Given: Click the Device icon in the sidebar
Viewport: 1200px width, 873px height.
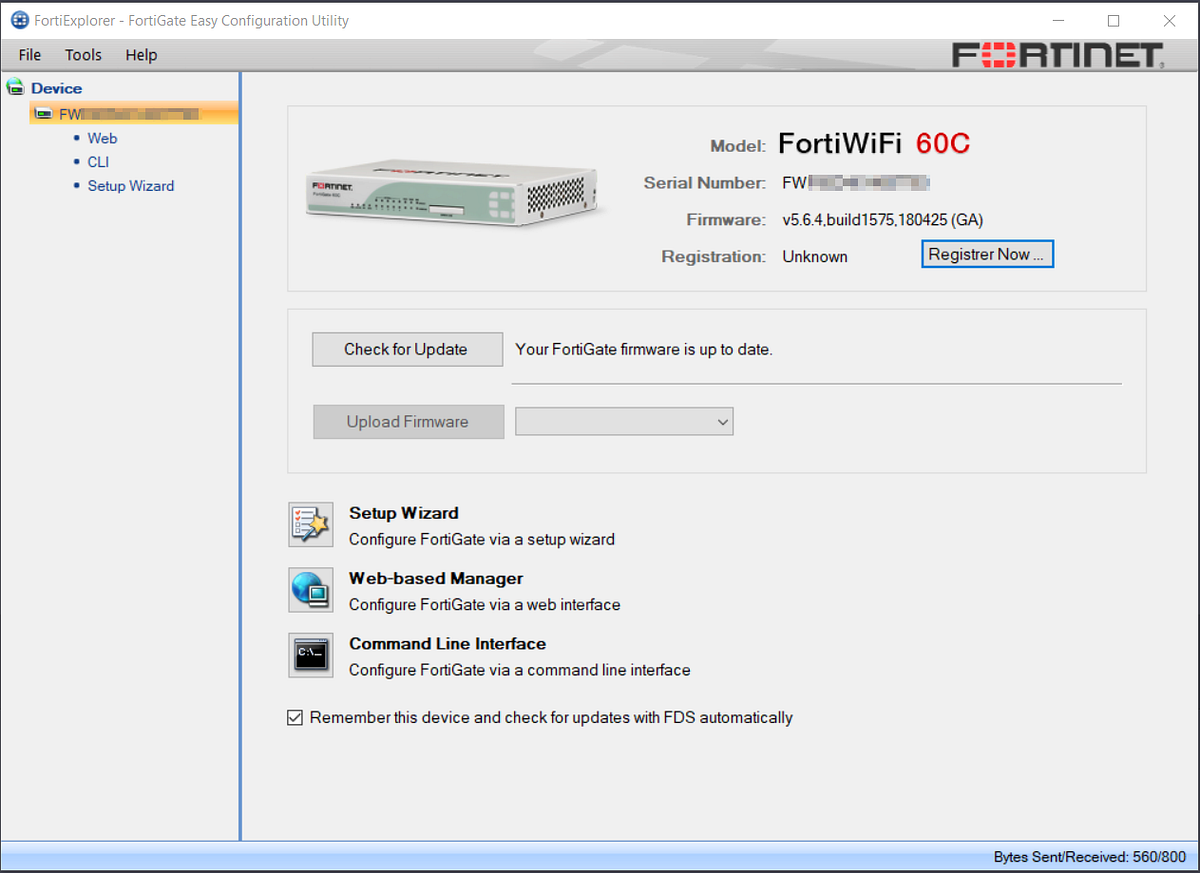Looking at the screenshot, I should [16, 86].
